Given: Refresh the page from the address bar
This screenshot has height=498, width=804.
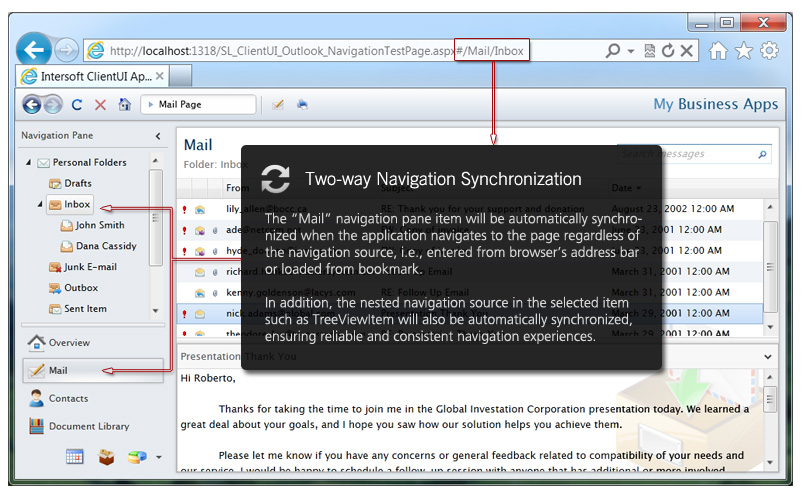Looking at the screenshot, I should pyautogui.click(x=668, y=51).
